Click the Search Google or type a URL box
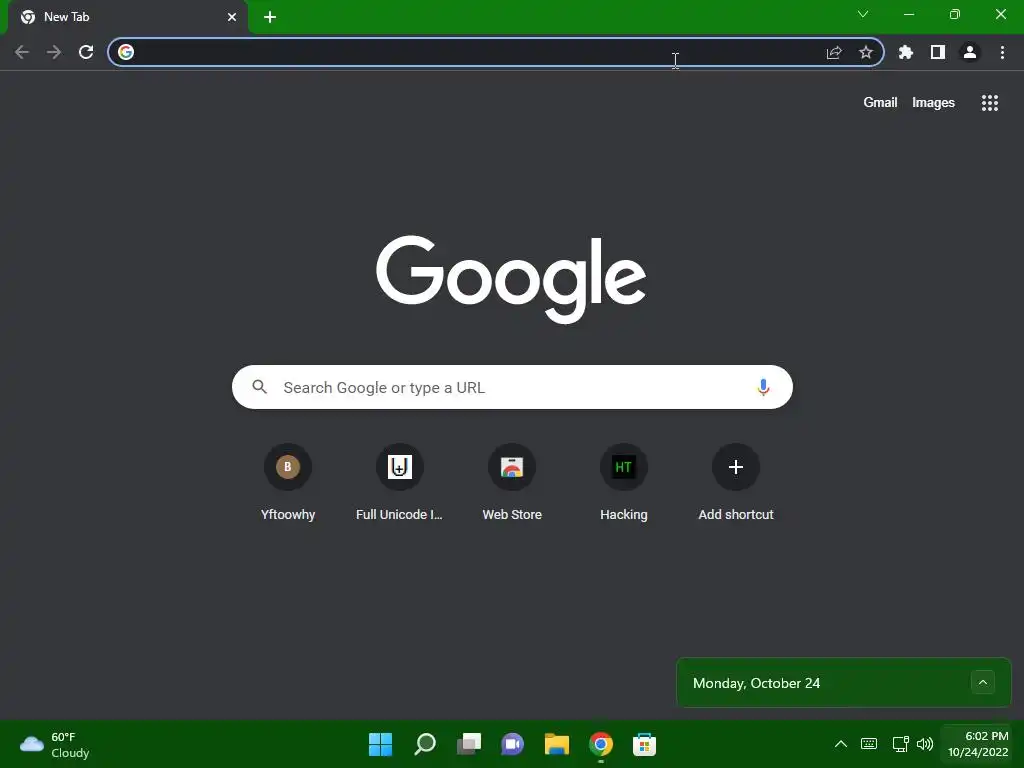This screenshot has height=768, width=1024. coord(512,387)
